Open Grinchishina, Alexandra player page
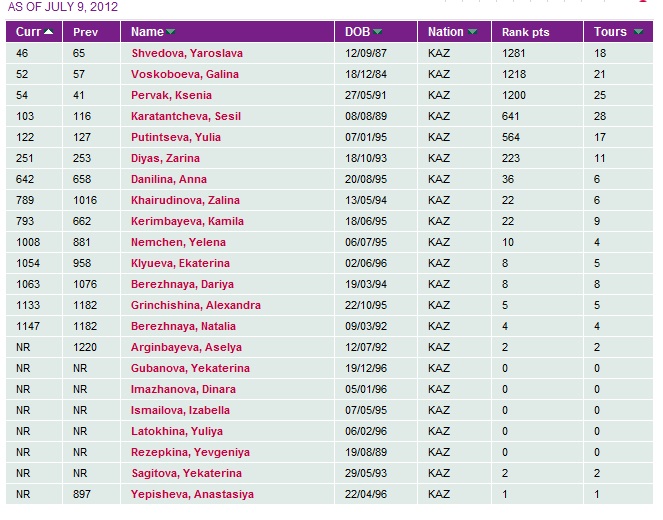The image size is (663, 520). coord(196,305)
